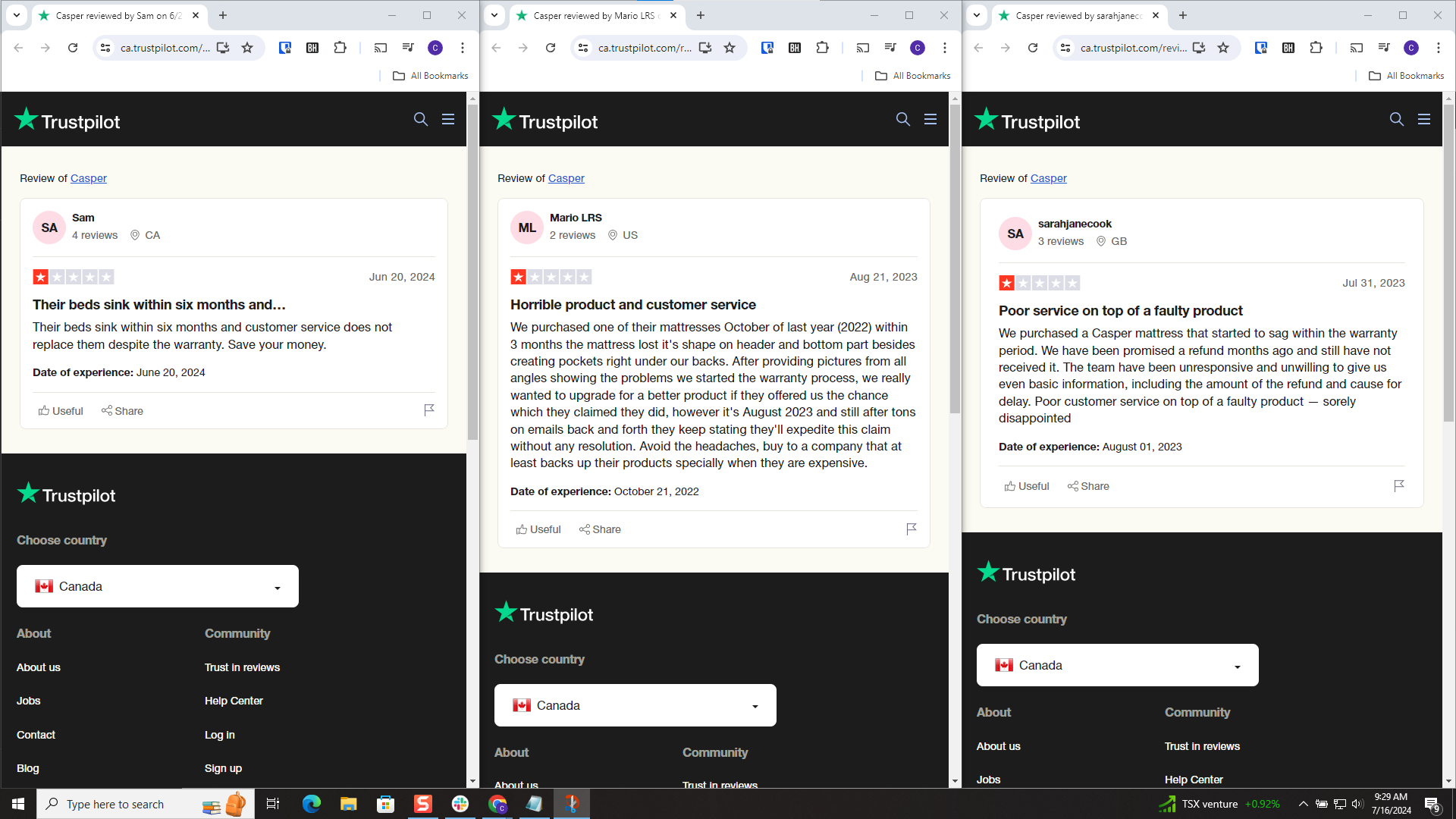Expand Canada country dropdown in left window

pyautogui.click(x=158, y=586)
